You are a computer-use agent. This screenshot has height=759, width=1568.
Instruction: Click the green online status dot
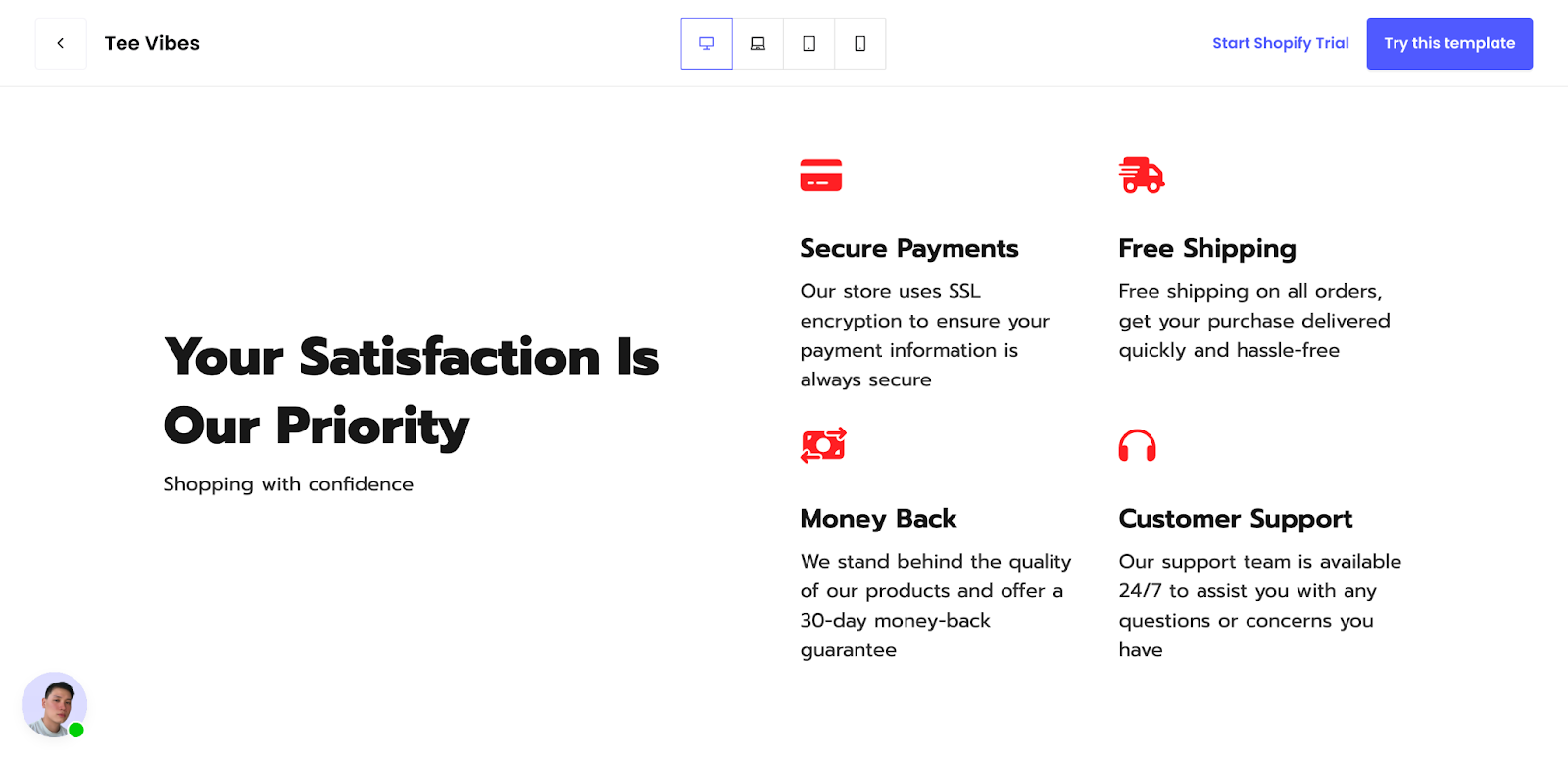76,730
